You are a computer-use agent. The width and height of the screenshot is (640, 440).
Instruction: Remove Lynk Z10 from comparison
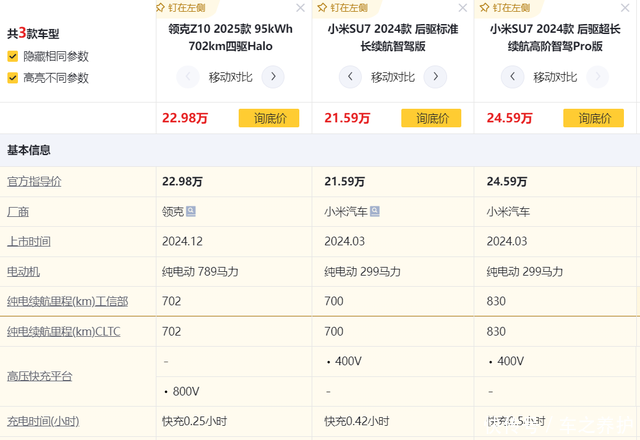coord(301,8)
